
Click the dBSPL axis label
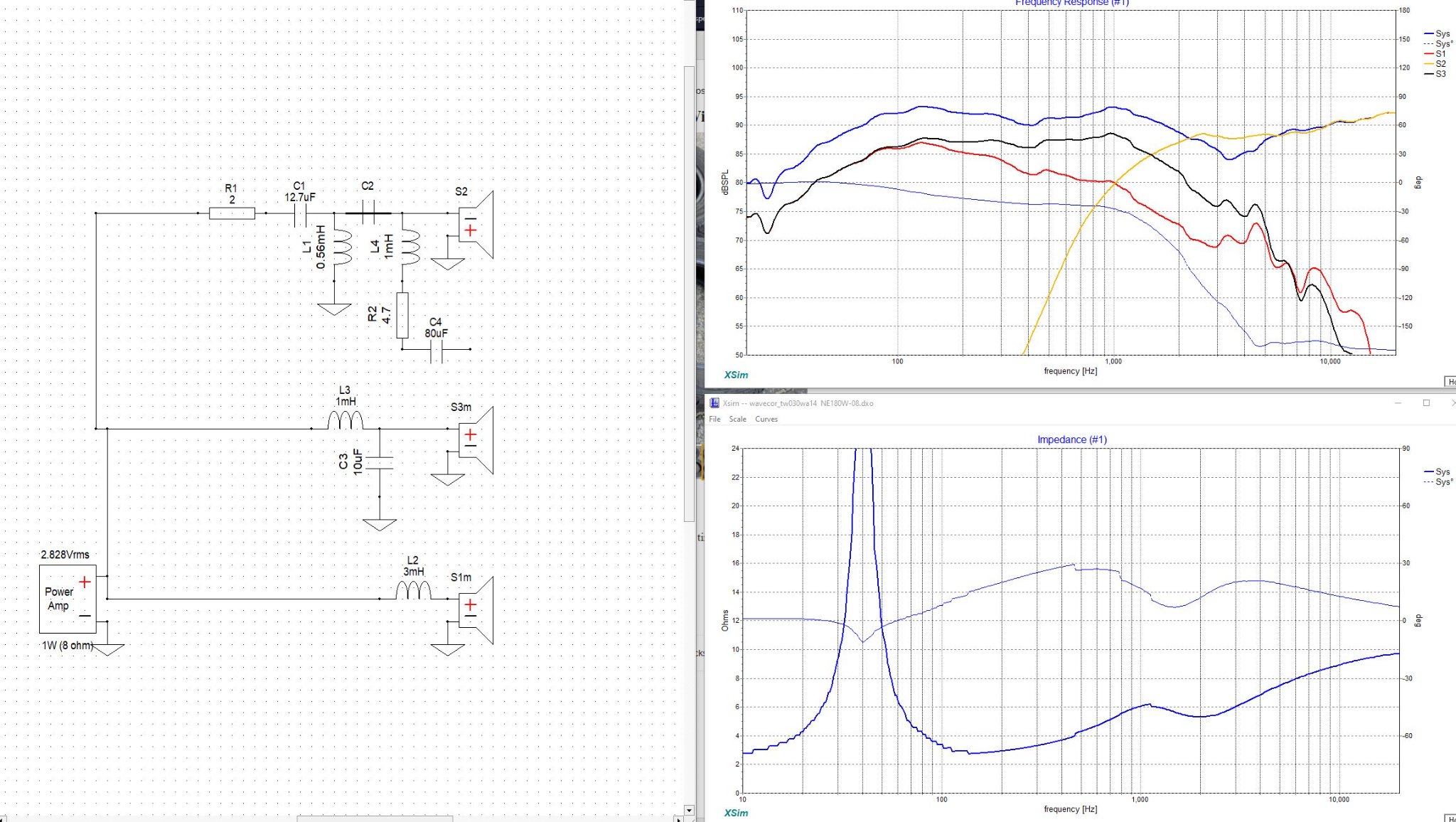(724, 183)
